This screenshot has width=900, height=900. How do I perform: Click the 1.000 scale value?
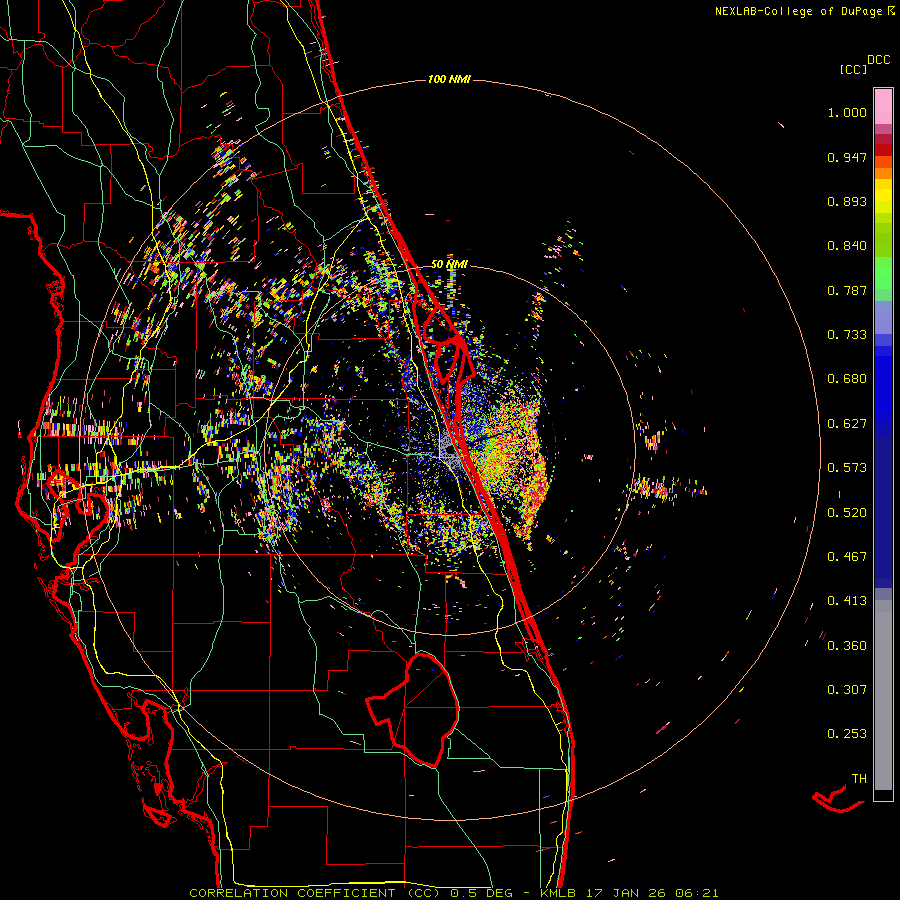click(847, 112)
